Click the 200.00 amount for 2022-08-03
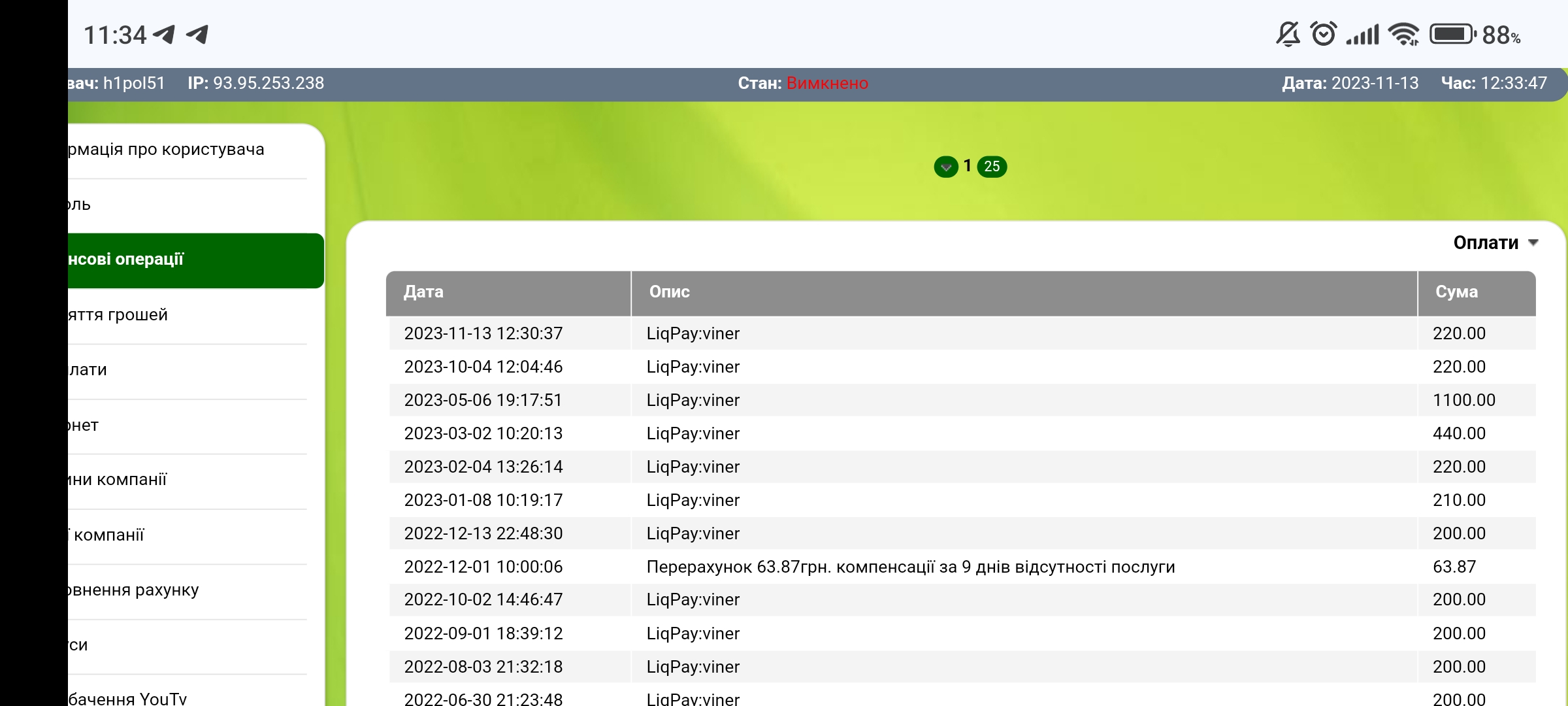The width and height of the screenshot is (1568, 706). click(1459, 667)
